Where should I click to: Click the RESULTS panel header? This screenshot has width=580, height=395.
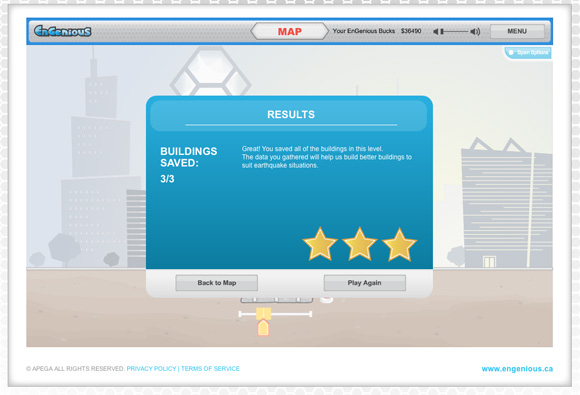(291, 115)
